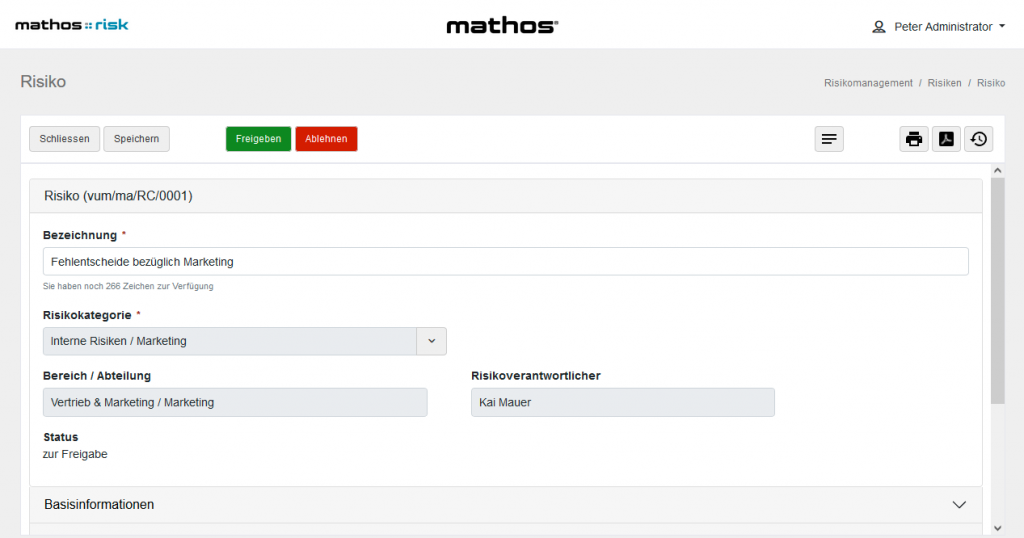This screenshot has height=538, width=1024.
Task: Open the text lines notes icon
Action: [829, 139]
